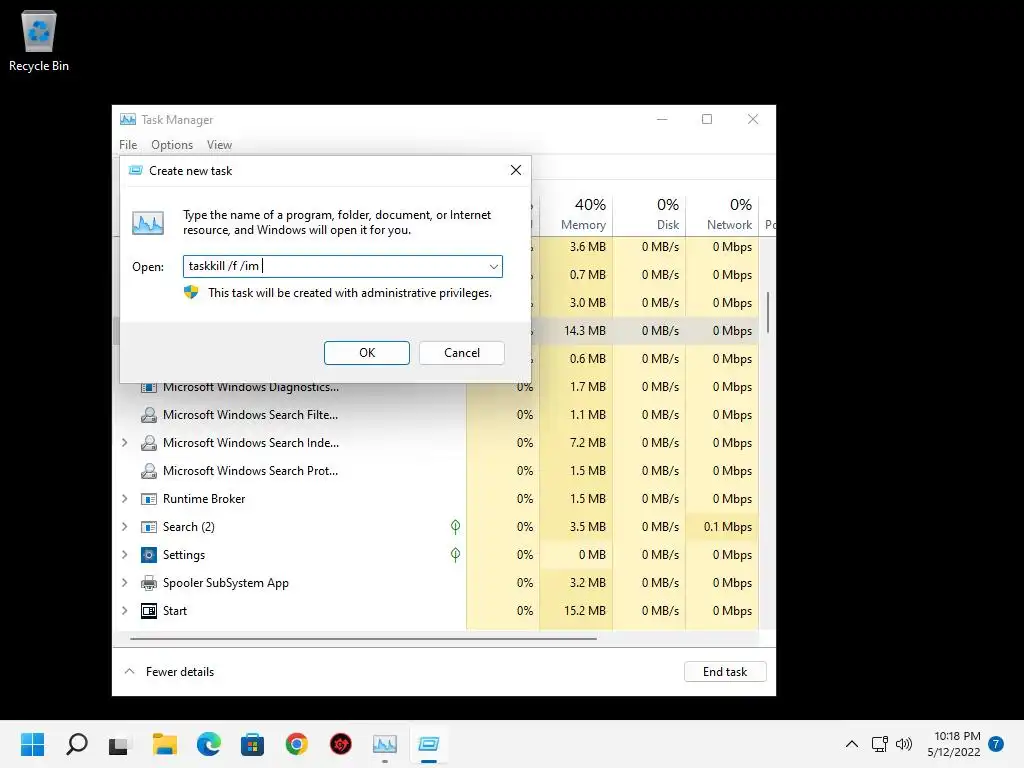
Task: Open the notification badge showing 7
Action: (996, 744)
